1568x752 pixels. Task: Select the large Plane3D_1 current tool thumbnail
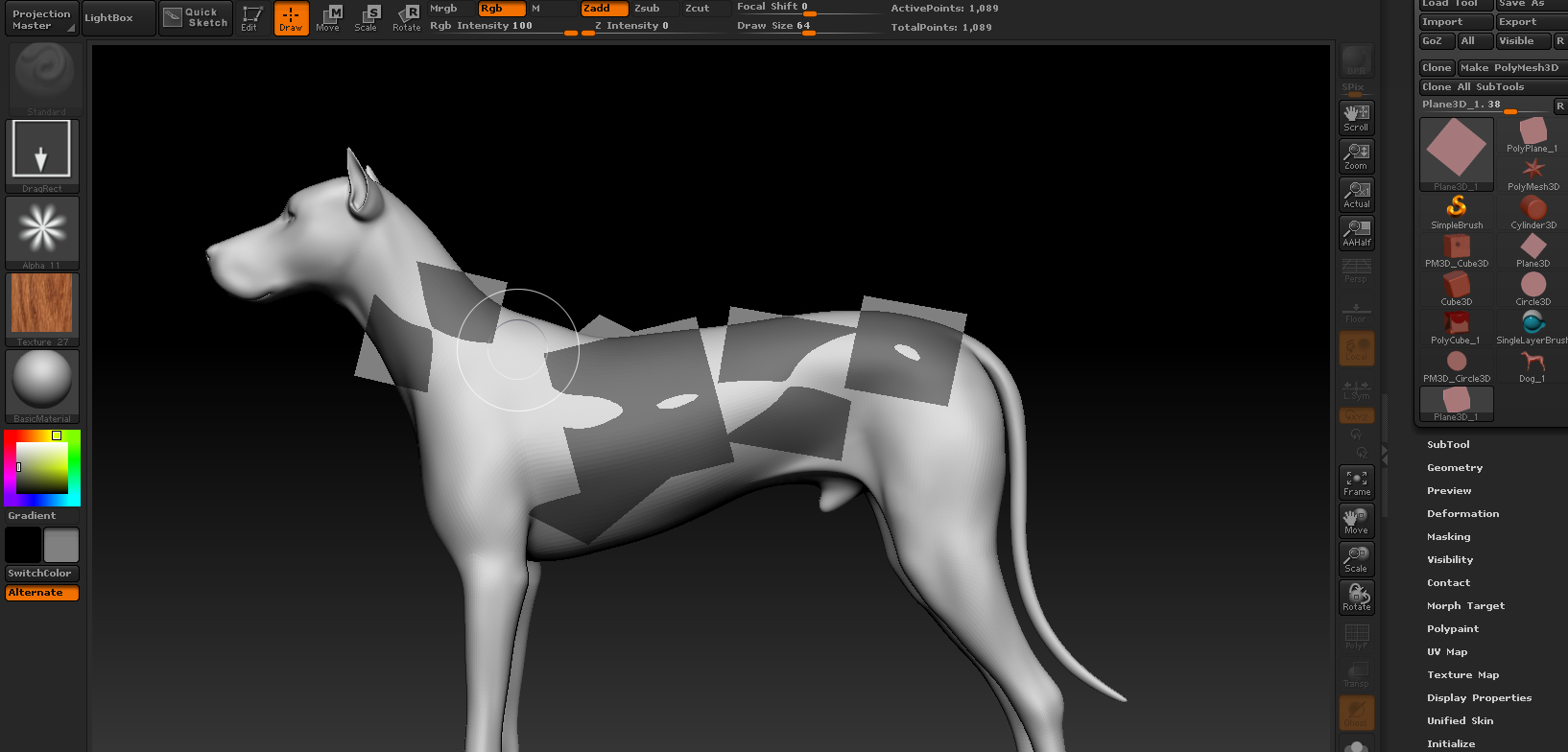(1457, 154)
